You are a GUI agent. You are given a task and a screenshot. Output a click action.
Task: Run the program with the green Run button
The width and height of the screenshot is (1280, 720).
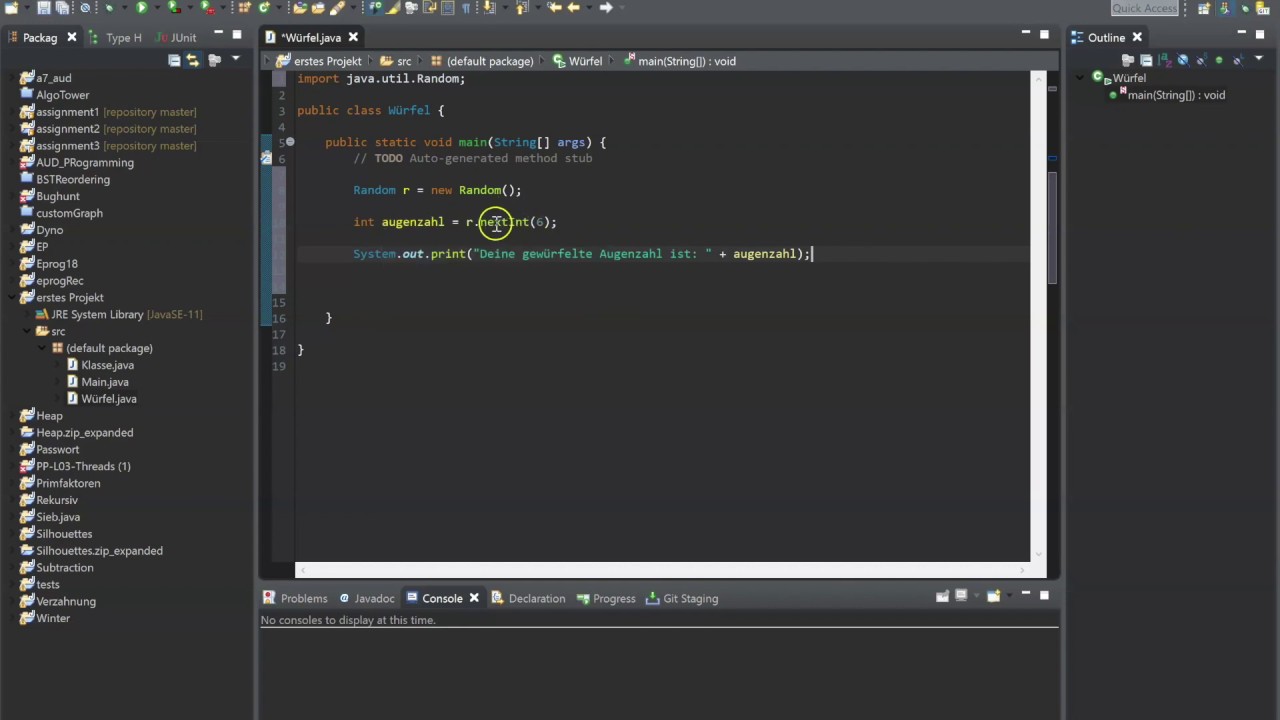(142, 8)
